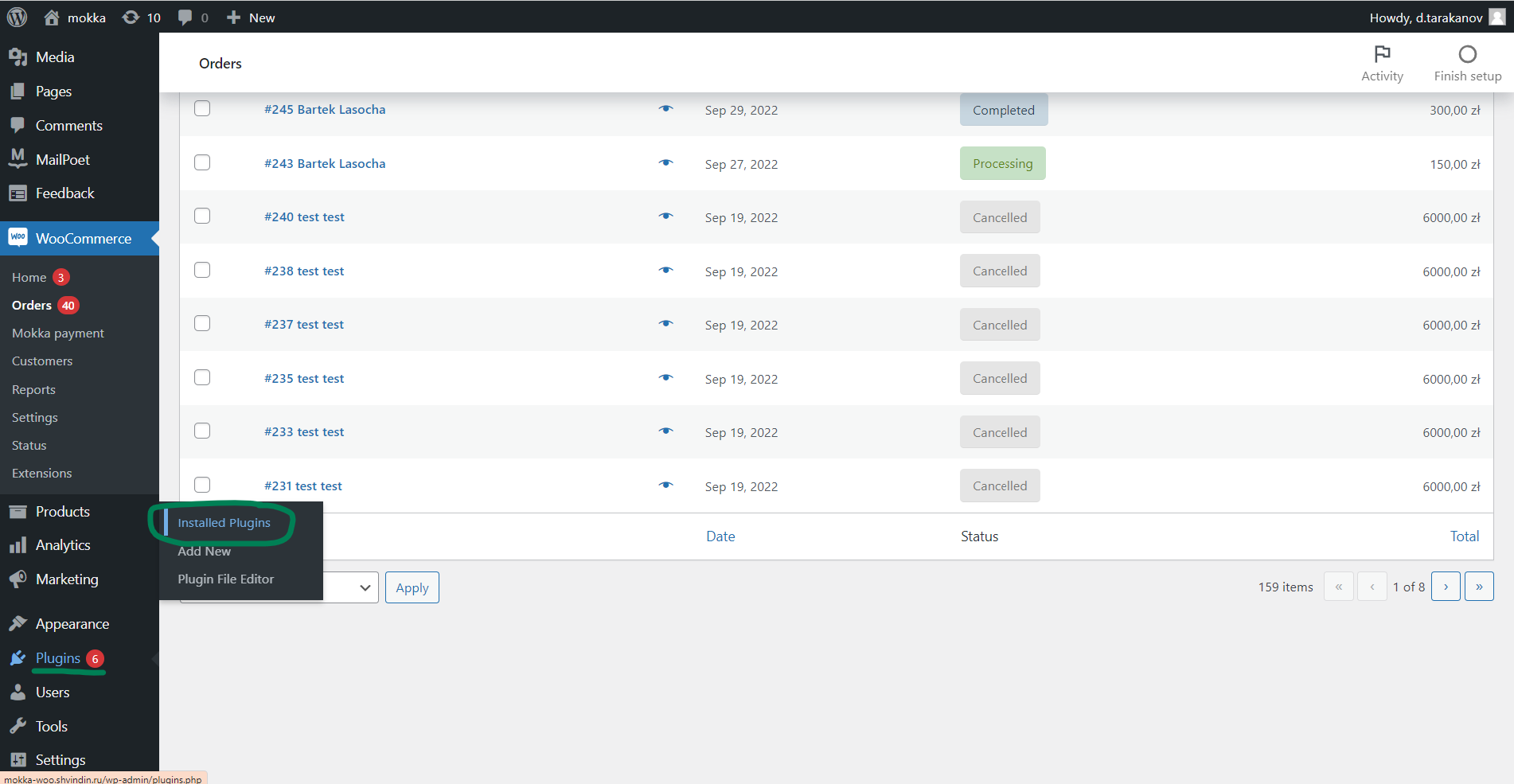
Task: Open WooCommerce Reports submenu
Action: click(x=33, y=389)
